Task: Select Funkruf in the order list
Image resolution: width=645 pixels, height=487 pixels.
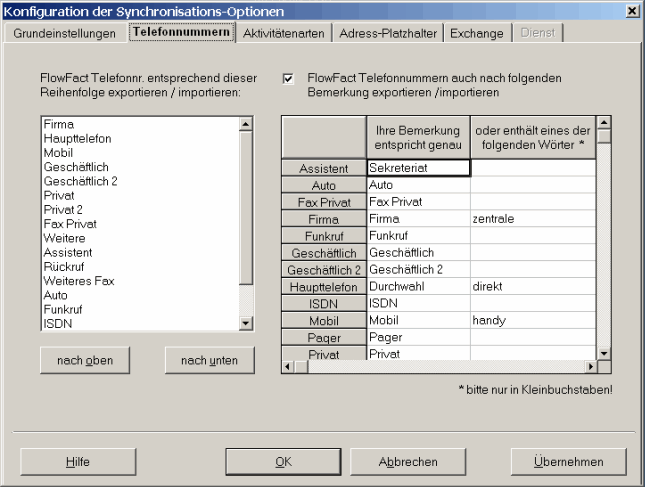Action: click(x=141, y=309)
